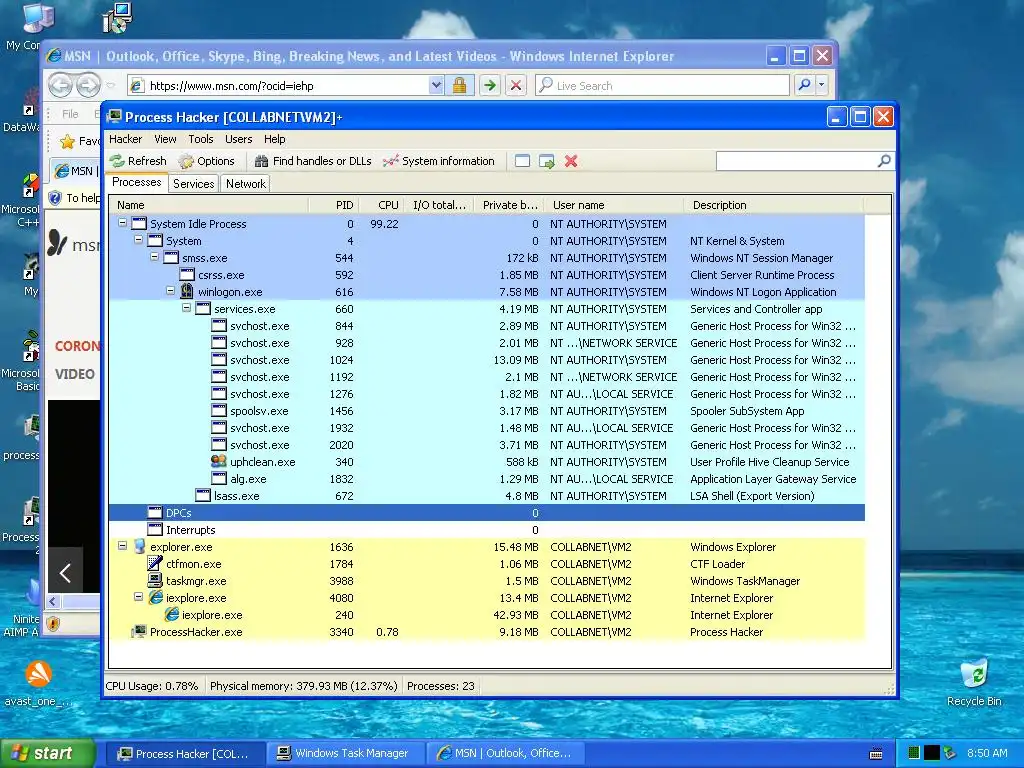
Task: Open the Internet Explorer address bar dropdown
Action: point(436,86)
